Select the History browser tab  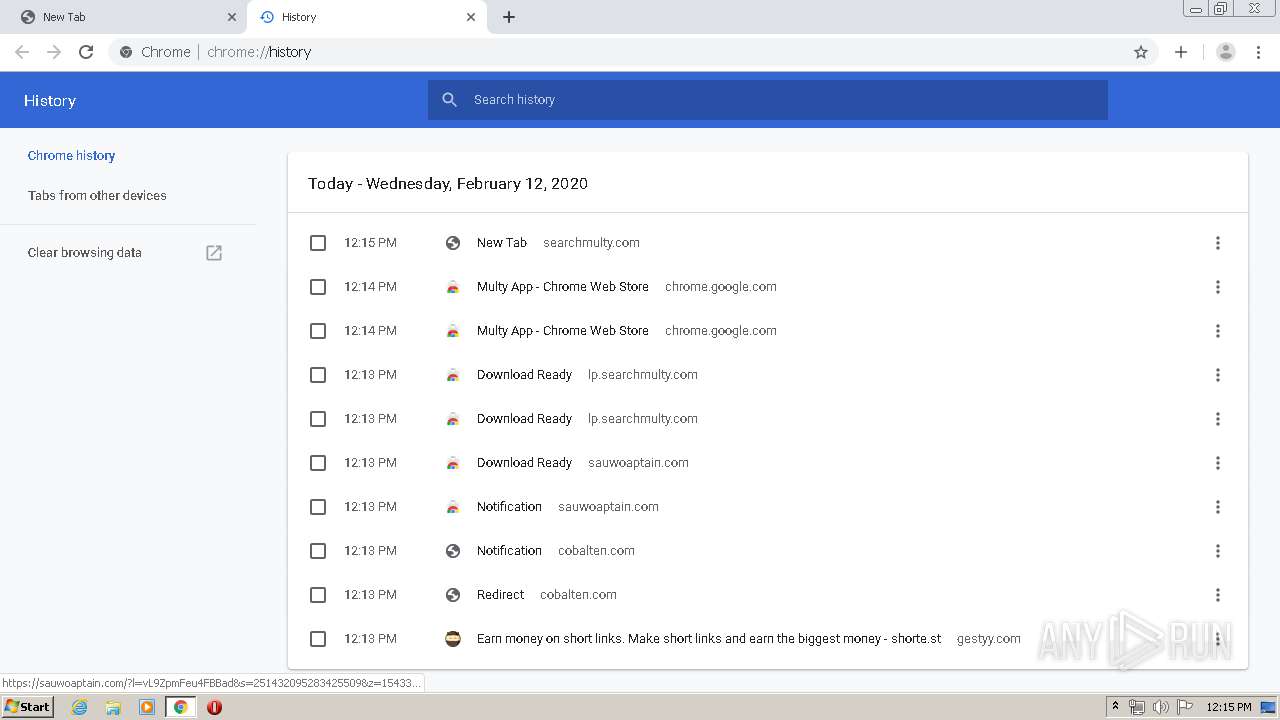pyautogui.click(x=366, y=17)
